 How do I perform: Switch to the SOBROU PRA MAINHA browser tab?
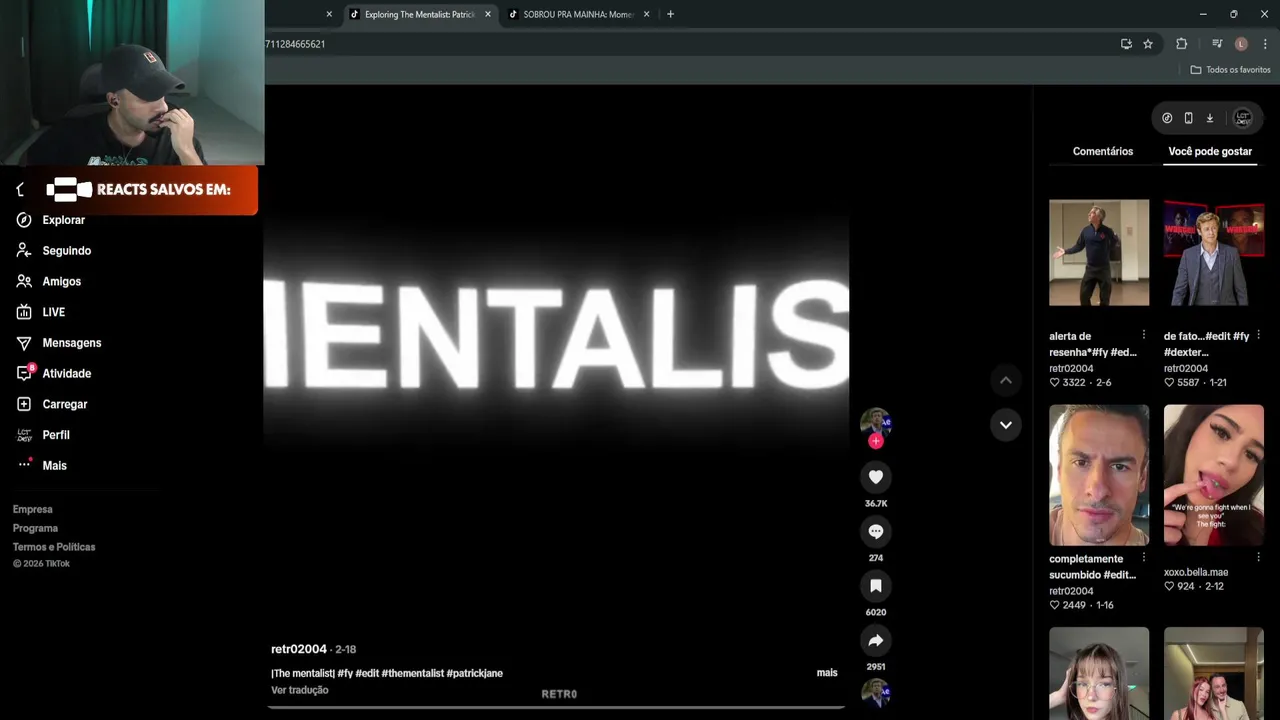(578, 14)
